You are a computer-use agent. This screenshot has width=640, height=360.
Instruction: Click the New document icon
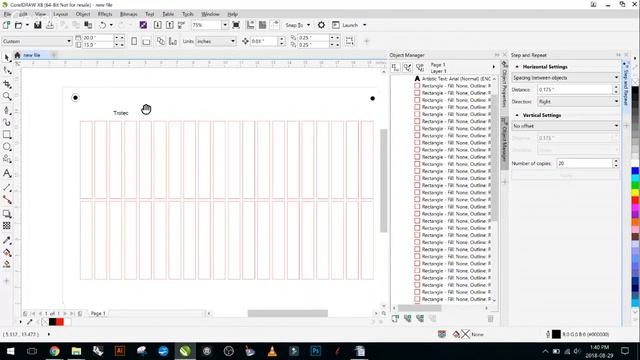tap(7, 25)
